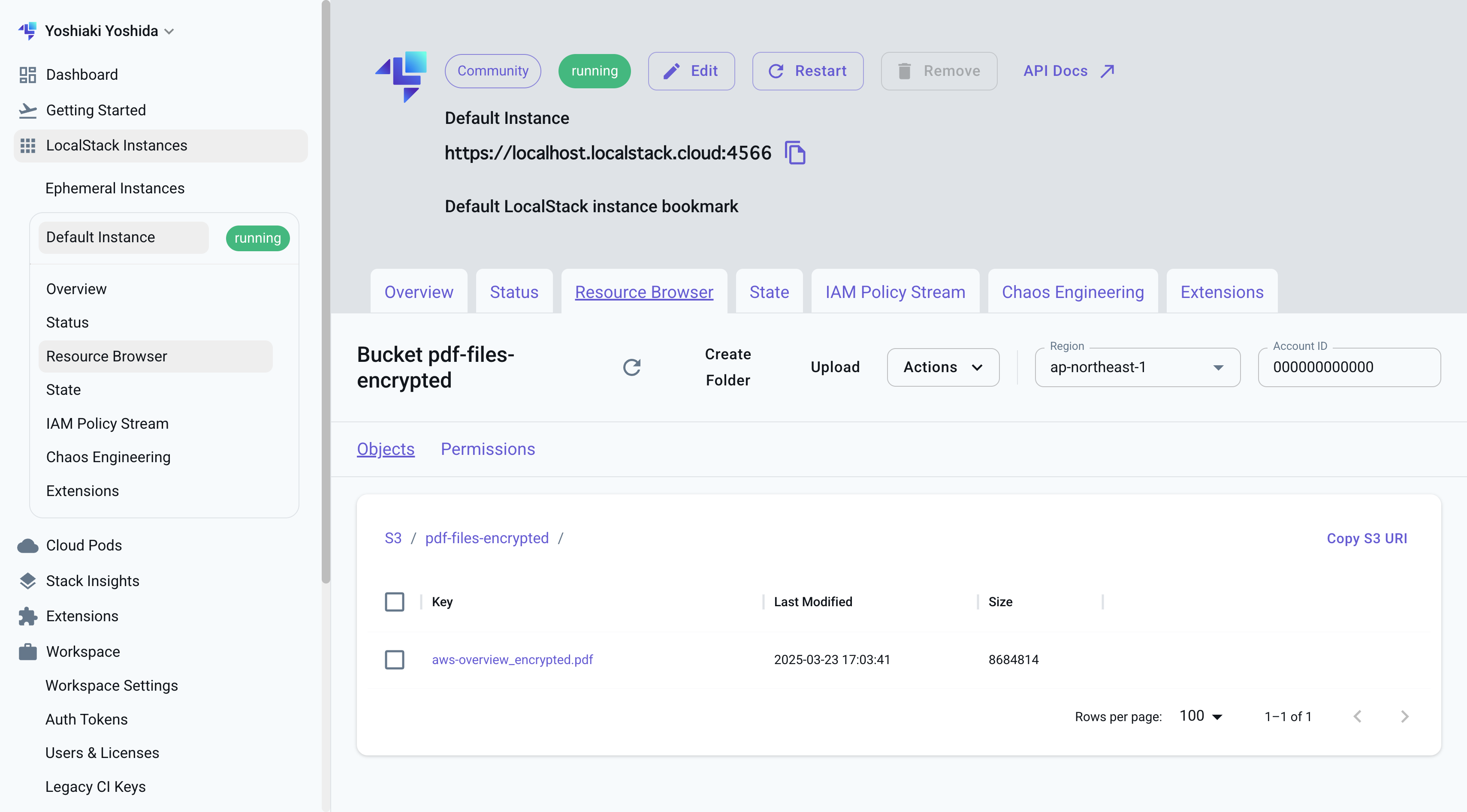Viewport: 1467px width, 812px height.
Task: Click the large LocalStack instance logo
Action: (401, 76)
